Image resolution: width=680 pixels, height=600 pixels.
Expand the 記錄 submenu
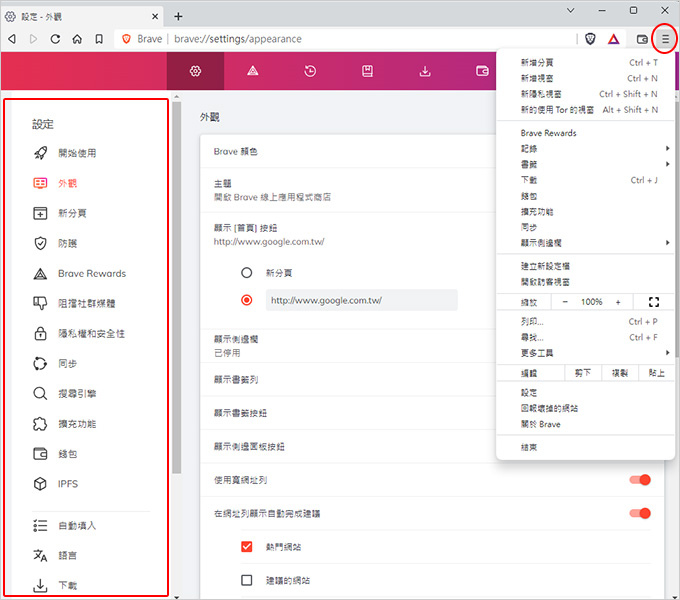585,149
